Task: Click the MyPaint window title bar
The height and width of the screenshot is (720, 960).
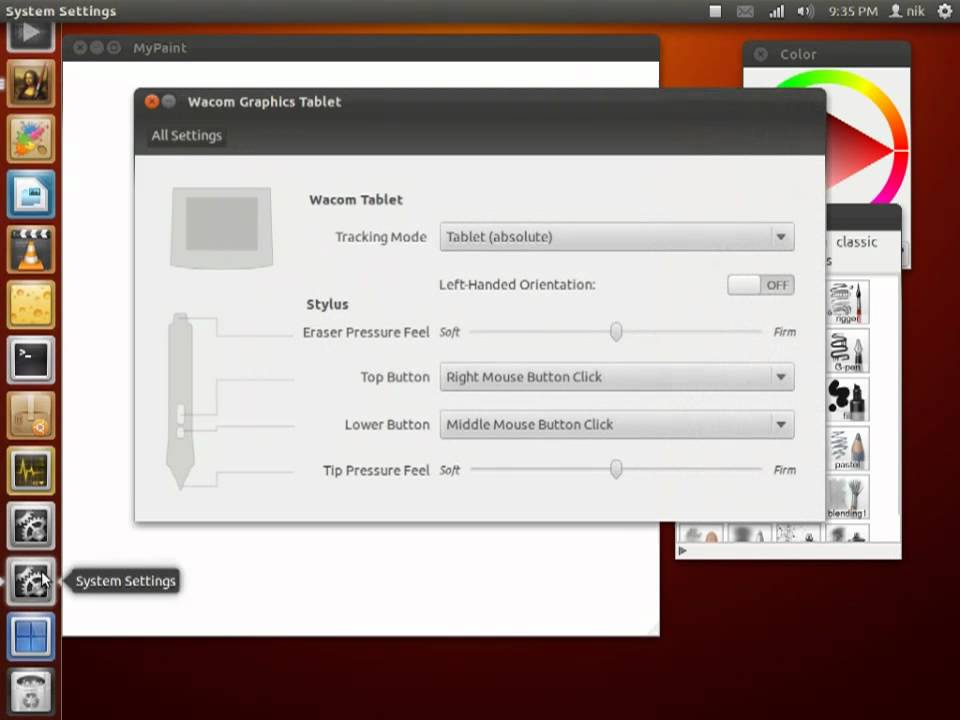Action: point(361,48)
